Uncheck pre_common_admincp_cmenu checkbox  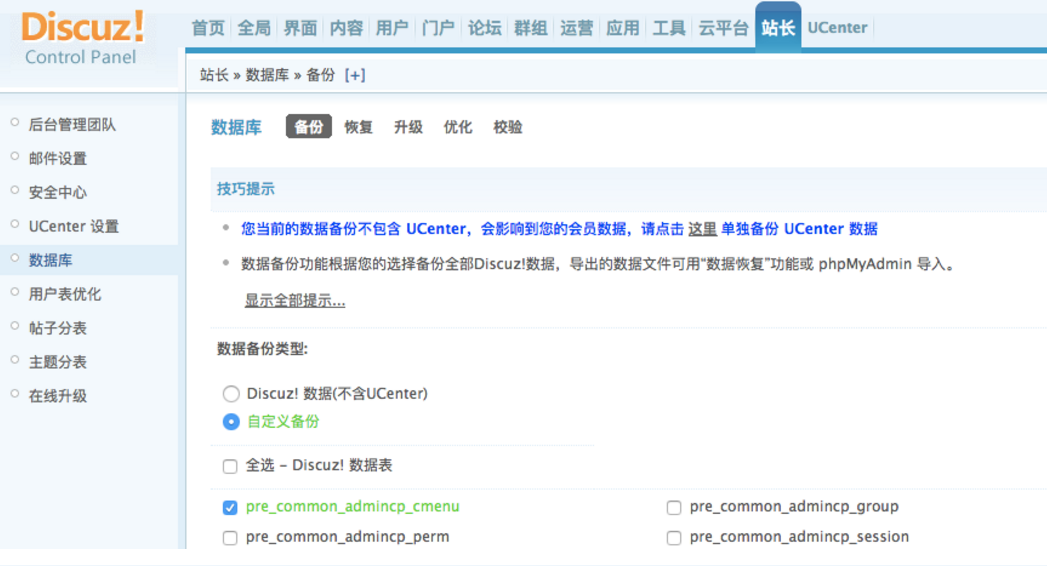[230, 507]
